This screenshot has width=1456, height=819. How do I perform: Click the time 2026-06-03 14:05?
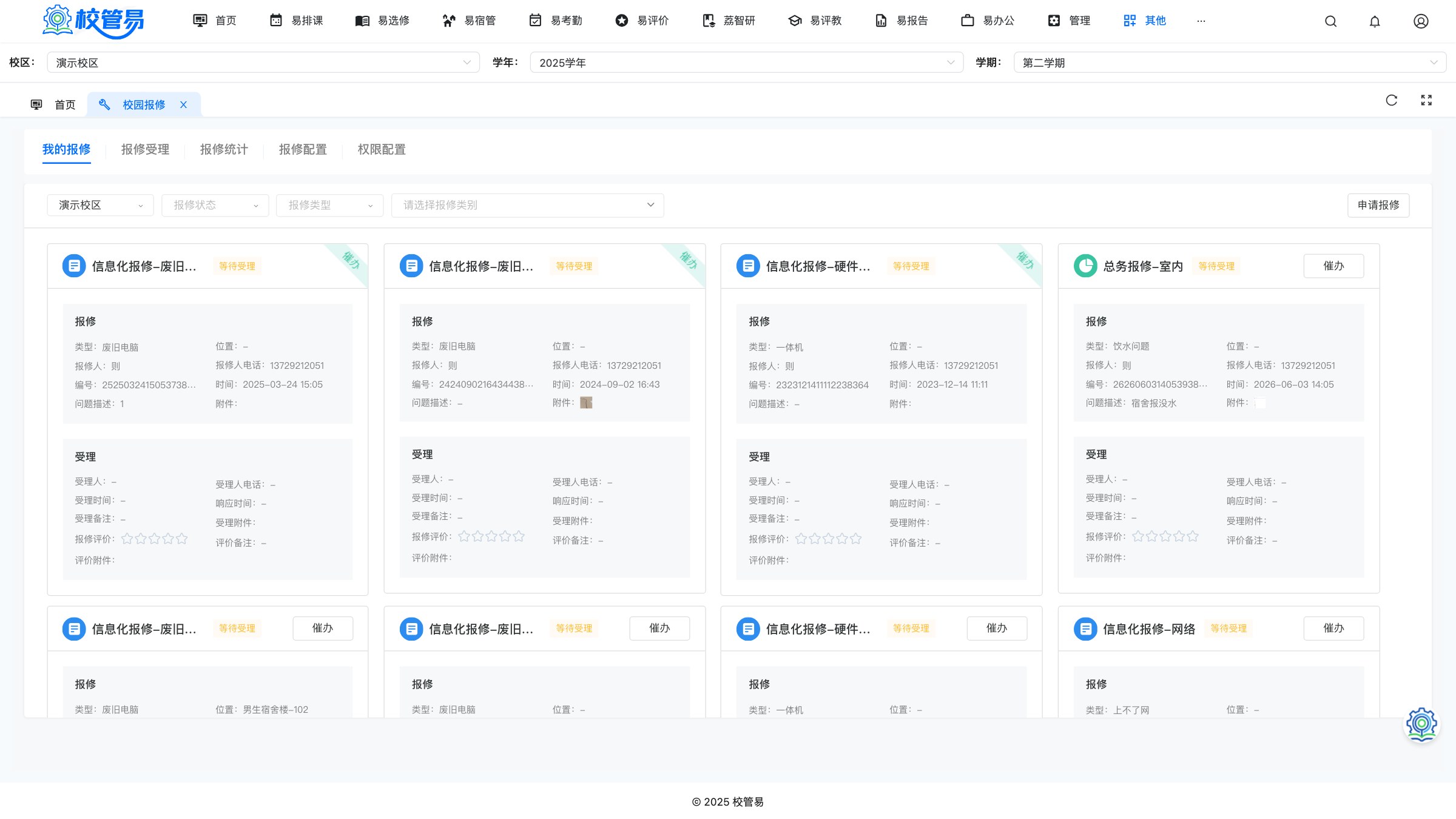click(x=1293, y=385)
